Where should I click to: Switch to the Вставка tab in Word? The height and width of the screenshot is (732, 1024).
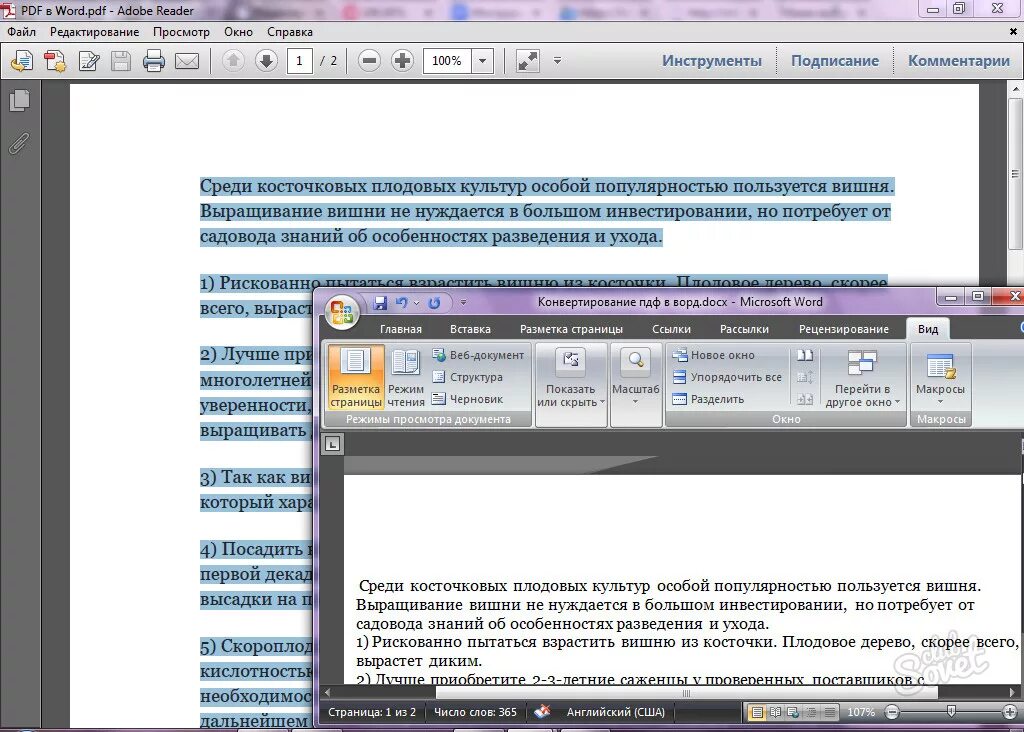click(470, 329)
